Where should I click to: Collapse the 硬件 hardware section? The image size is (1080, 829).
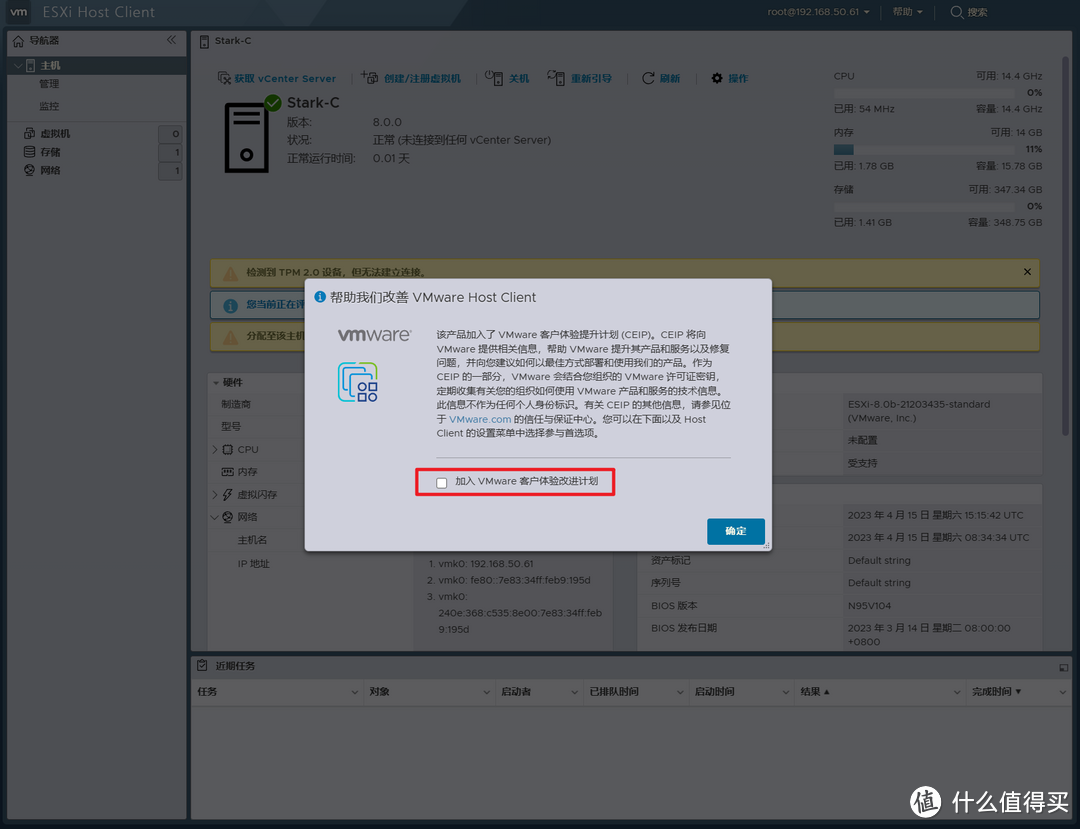(216, 383)
